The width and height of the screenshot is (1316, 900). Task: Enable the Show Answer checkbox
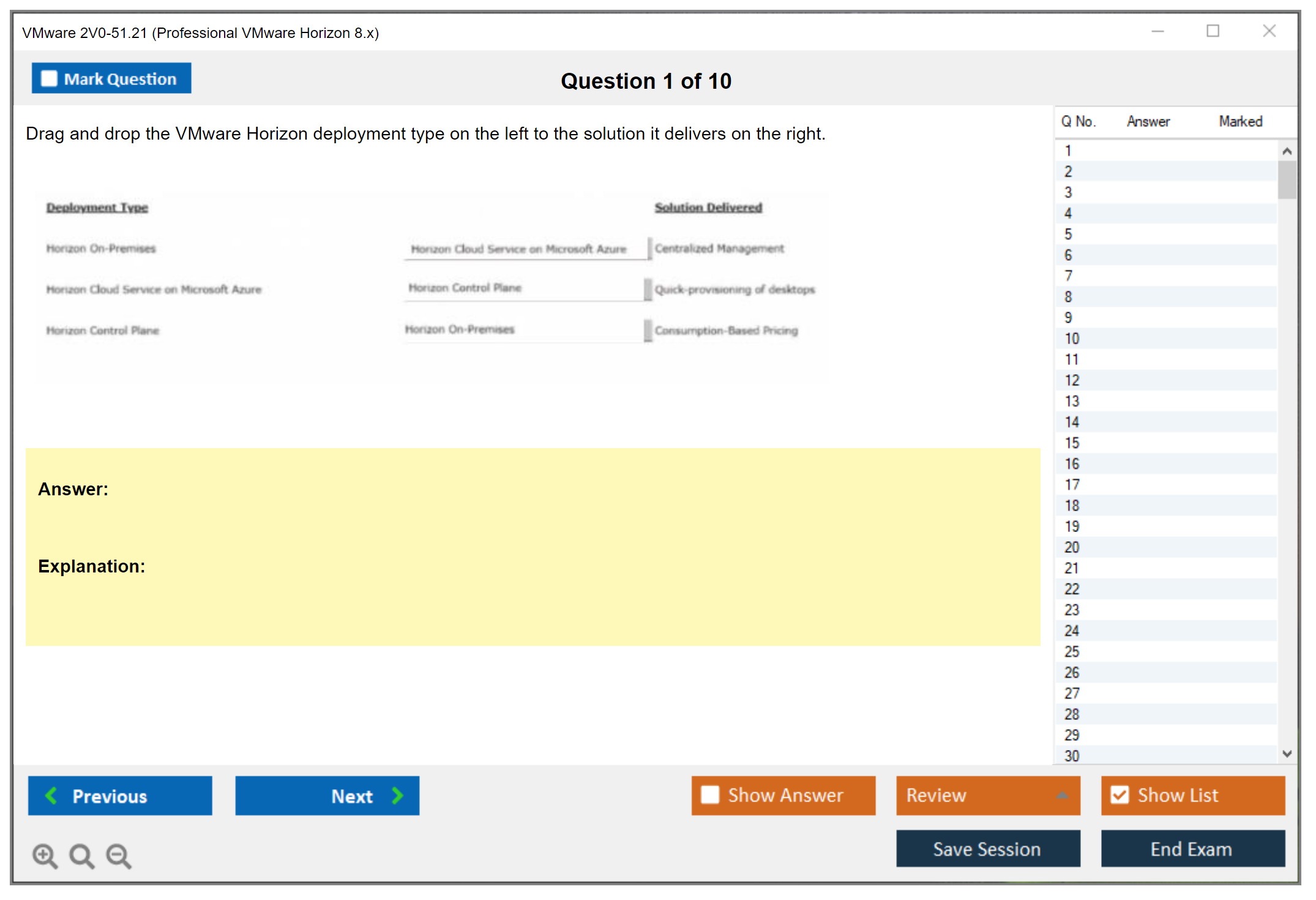coord(710,795)
